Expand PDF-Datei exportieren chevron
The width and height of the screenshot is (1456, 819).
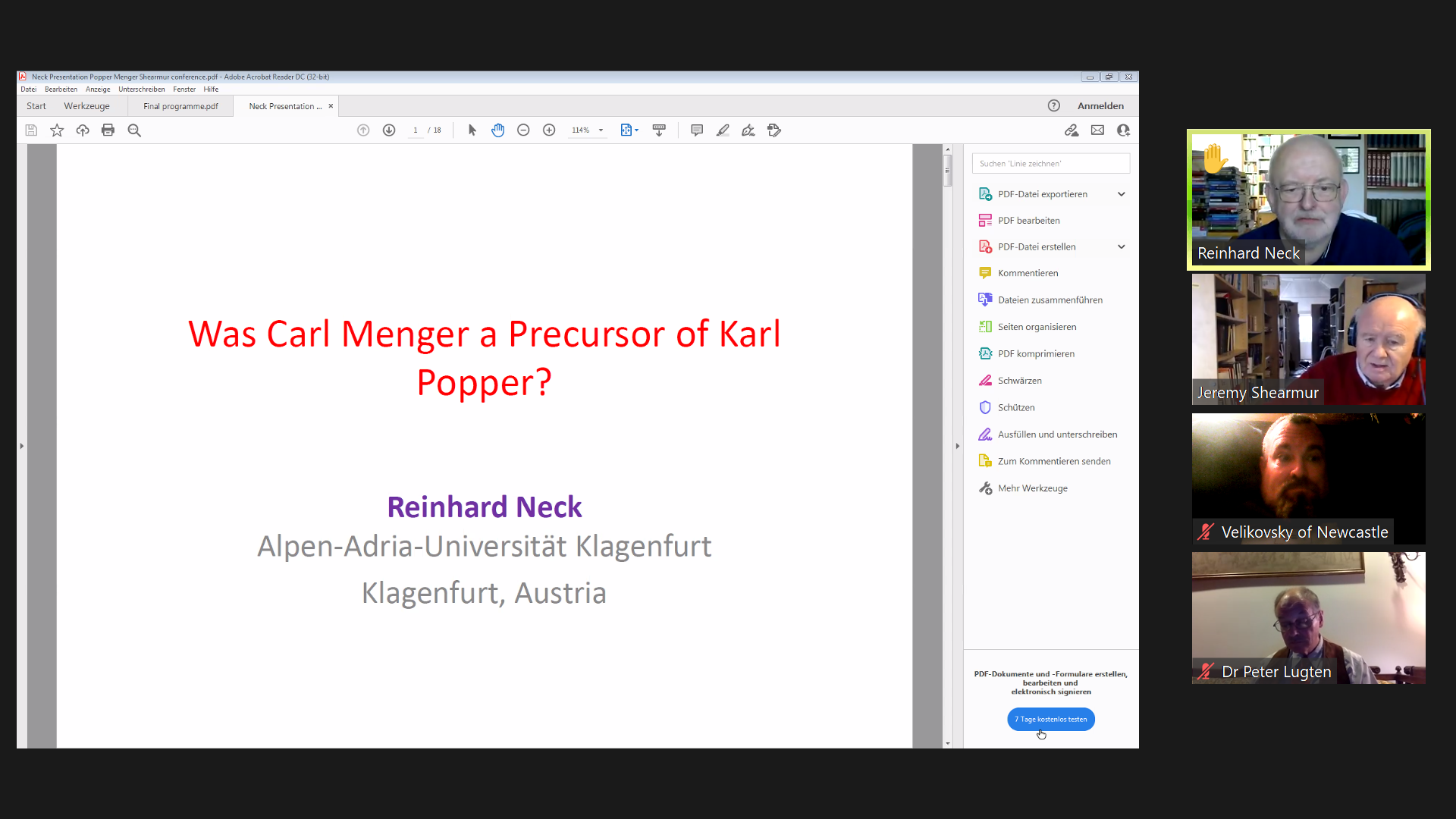pos(1121,194)
